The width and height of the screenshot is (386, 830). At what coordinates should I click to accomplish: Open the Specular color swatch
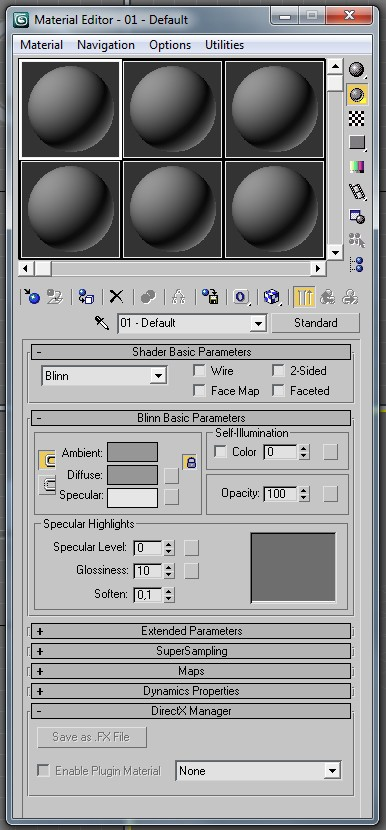(132, 498)
